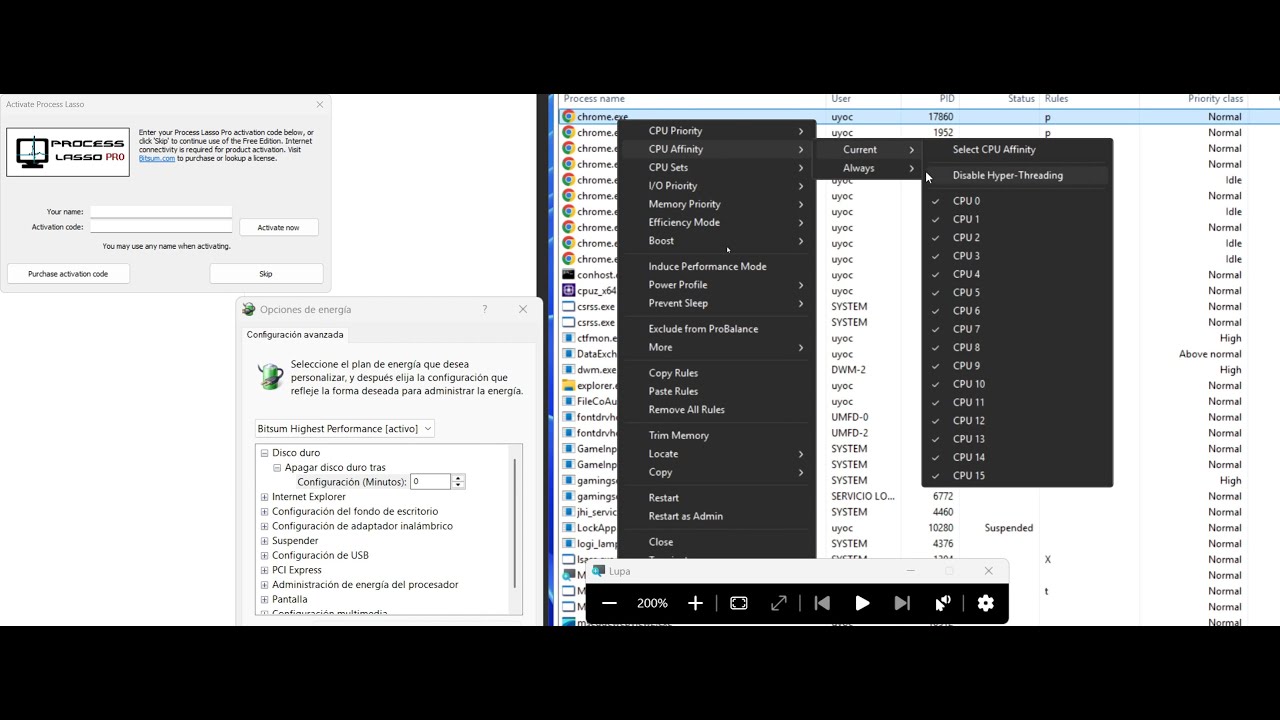Expand the Pantalla tree node
Image resolution: width=1280 pixels, height=720 pixels.
pyautogui.click(x=265, y=599)
